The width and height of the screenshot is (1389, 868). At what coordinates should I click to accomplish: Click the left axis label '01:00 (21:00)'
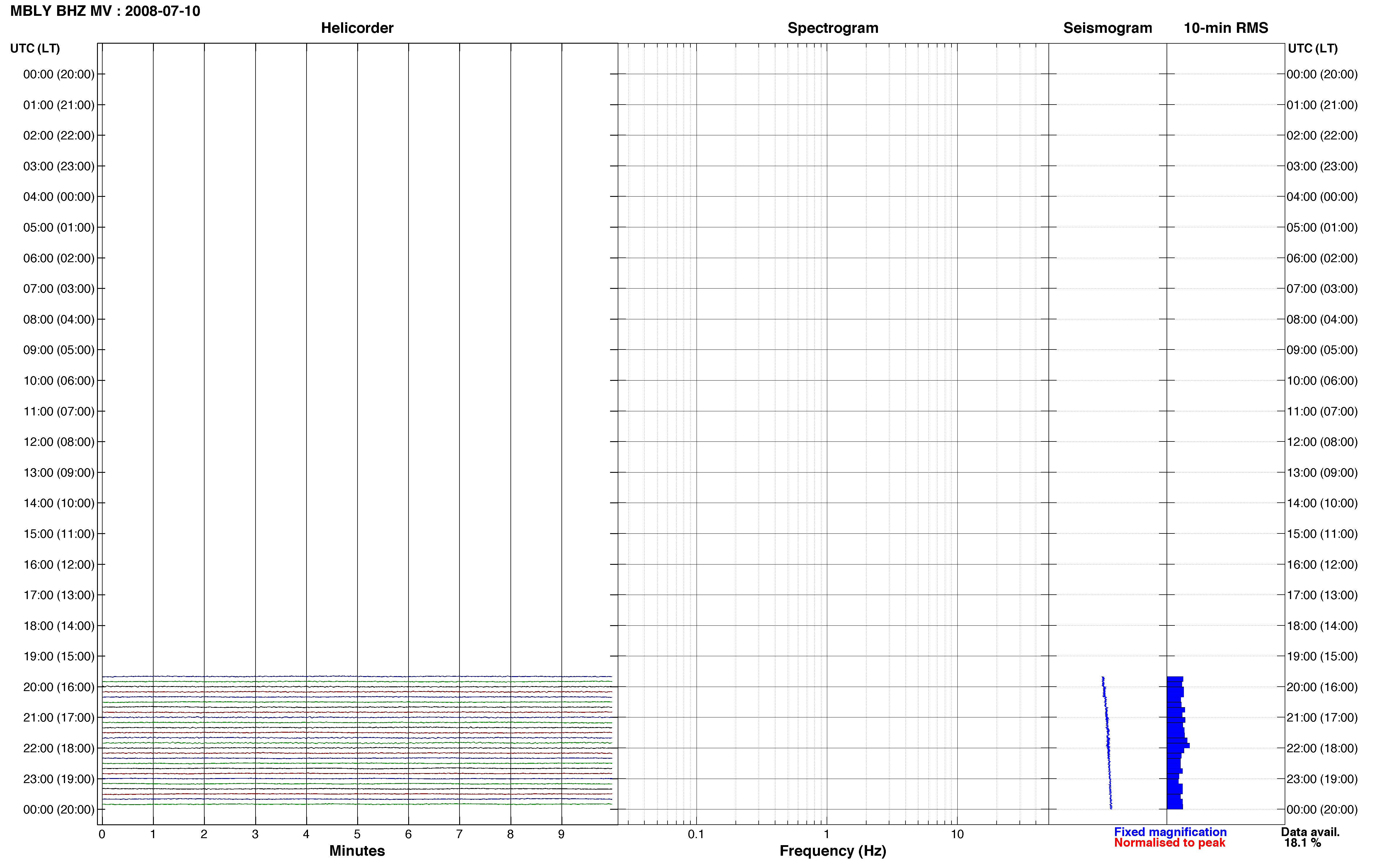pyautogui.click(x=59, y=105)
